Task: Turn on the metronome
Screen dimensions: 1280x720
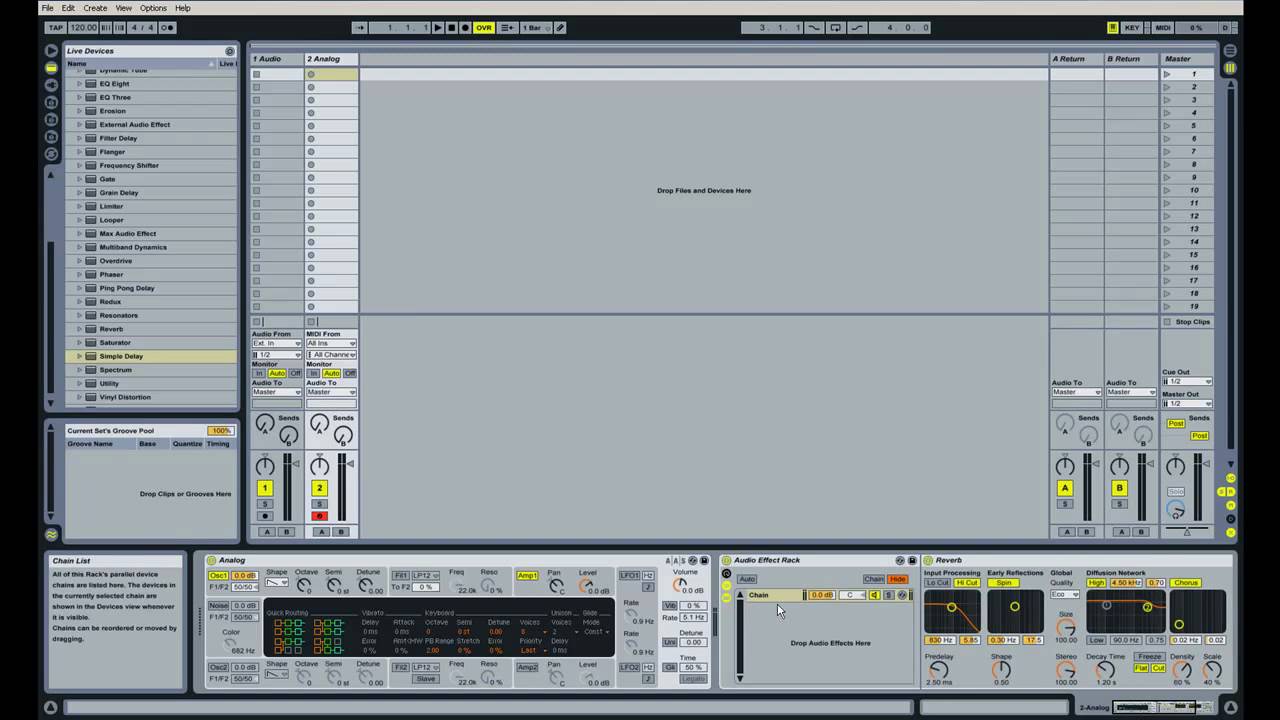Action: click(x=167, y=28)
